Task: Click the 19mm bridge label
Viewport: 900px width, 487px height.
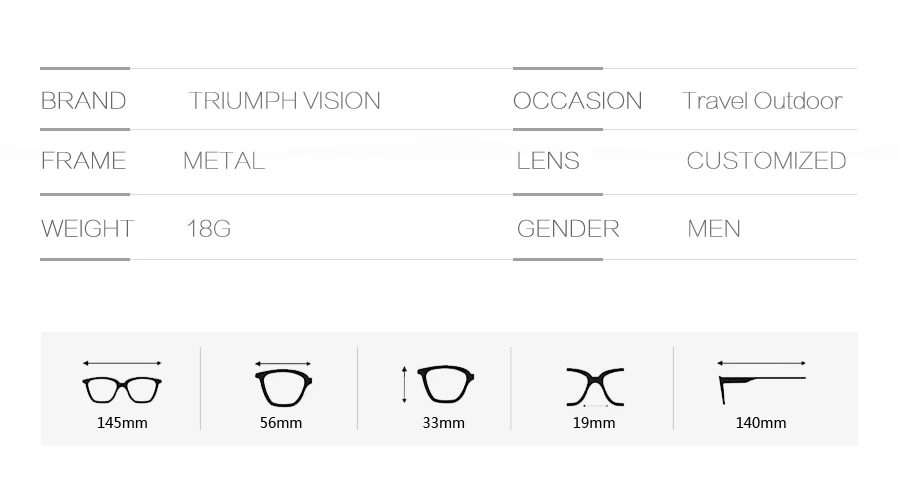Action: [x=594, y=423]
